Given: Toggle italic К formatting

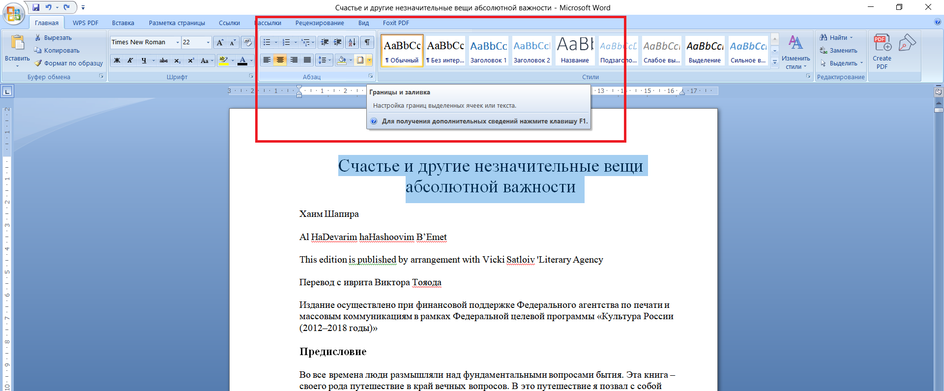Looking at the screenshot, I should click(x=130, y=60).
